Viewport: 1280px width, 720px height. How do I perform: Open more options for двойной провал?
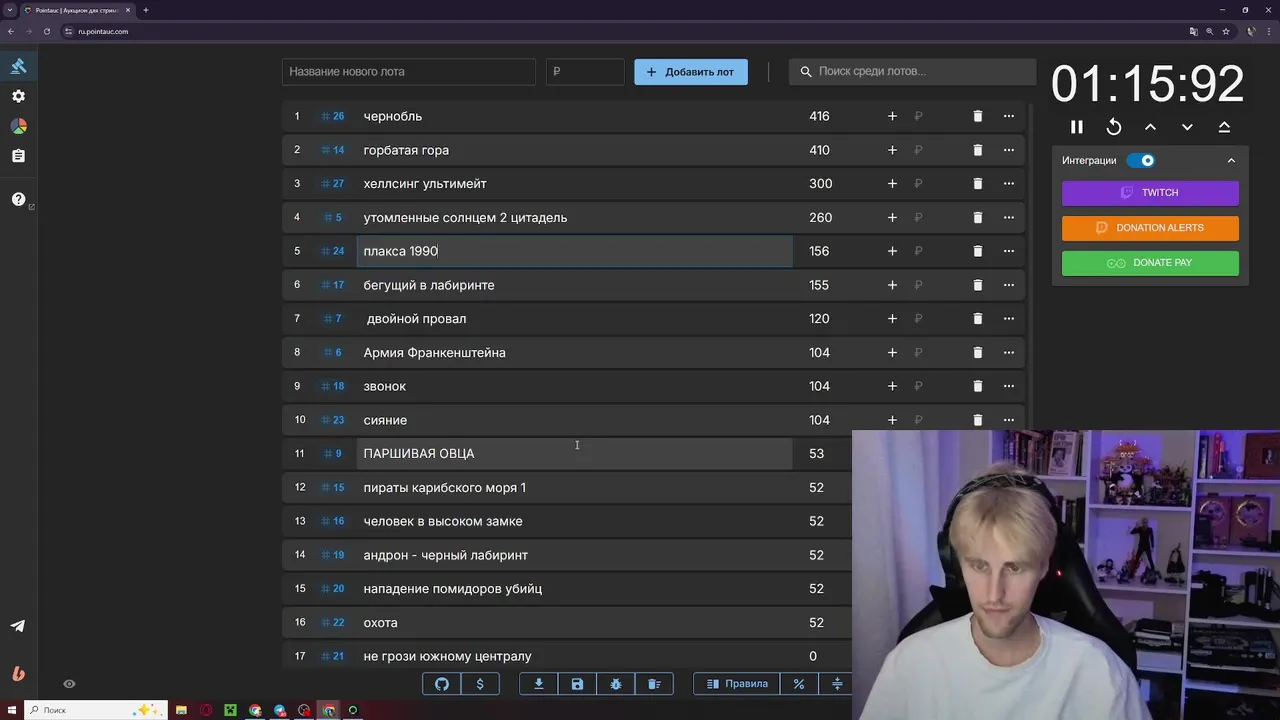click(x=1008, y=319)
